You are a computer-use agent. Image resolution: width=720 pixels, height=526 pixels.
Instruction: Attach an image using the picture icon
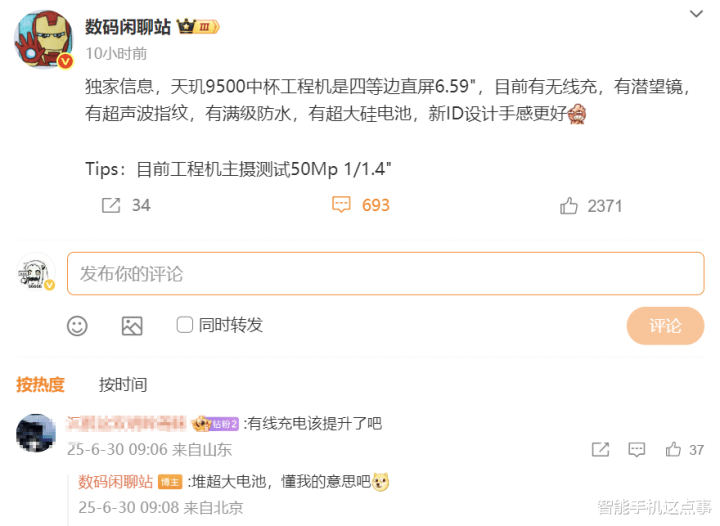(132, 326)
